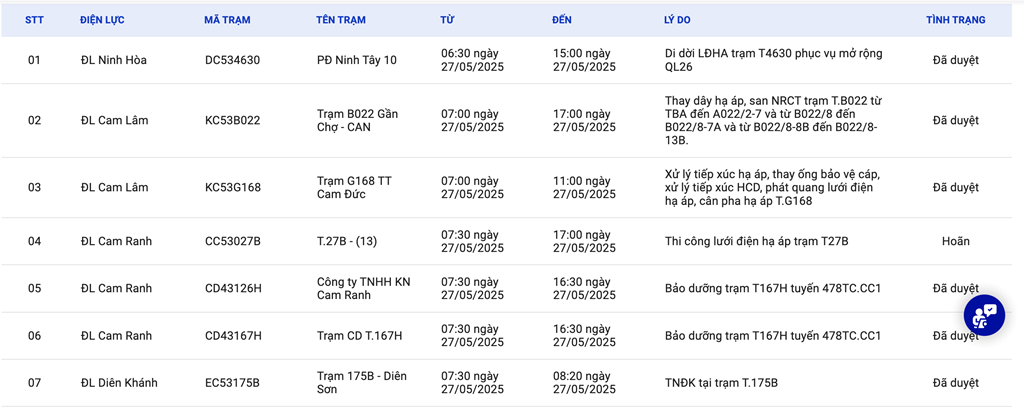Click the MÃ TRẠM column header
1024x409 pixels.
(227, 20)
